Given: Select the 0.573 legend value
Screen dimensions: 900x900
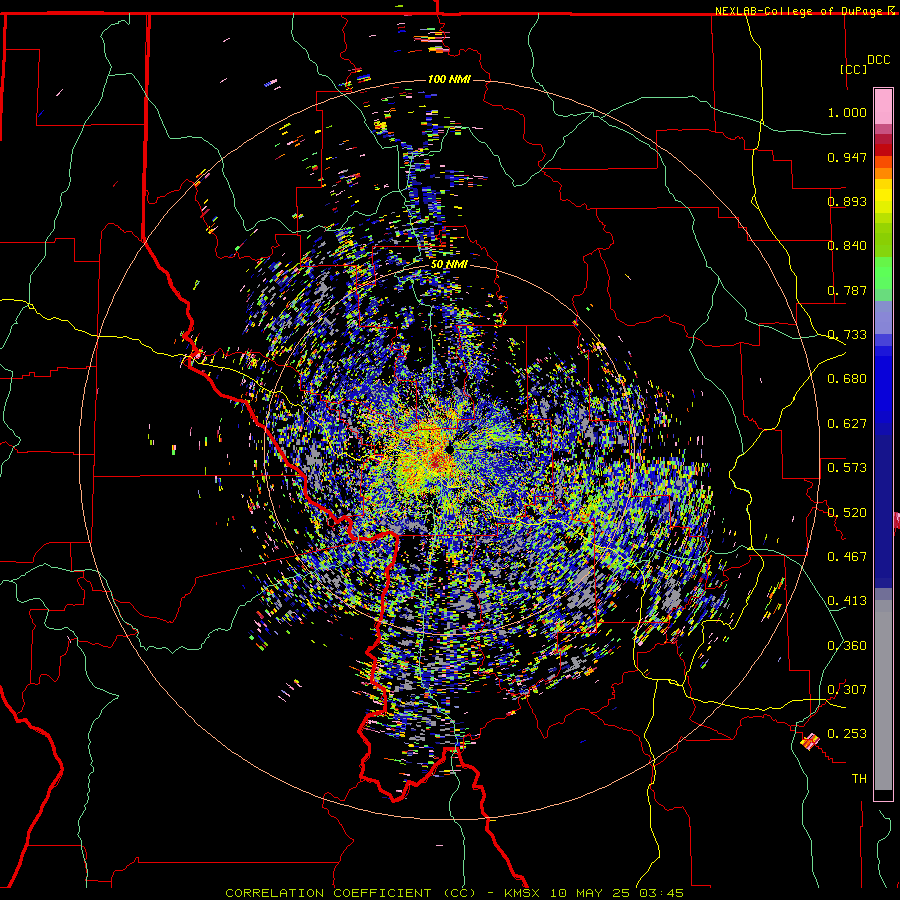Looking at the screenshot, I should [x=847, y=468].
